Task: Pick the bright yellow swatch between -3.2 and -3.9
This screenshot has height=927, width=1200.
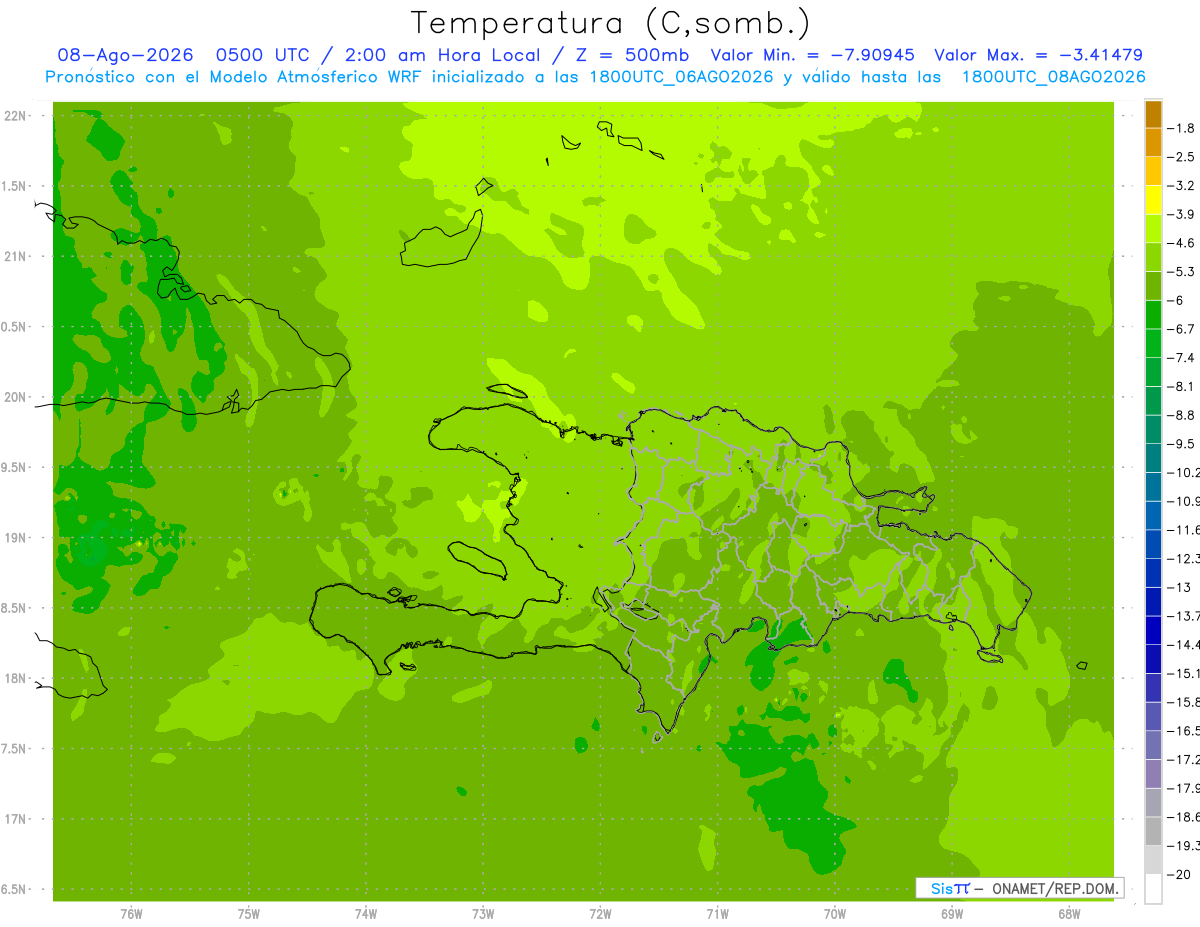Action: [1153, 200]
